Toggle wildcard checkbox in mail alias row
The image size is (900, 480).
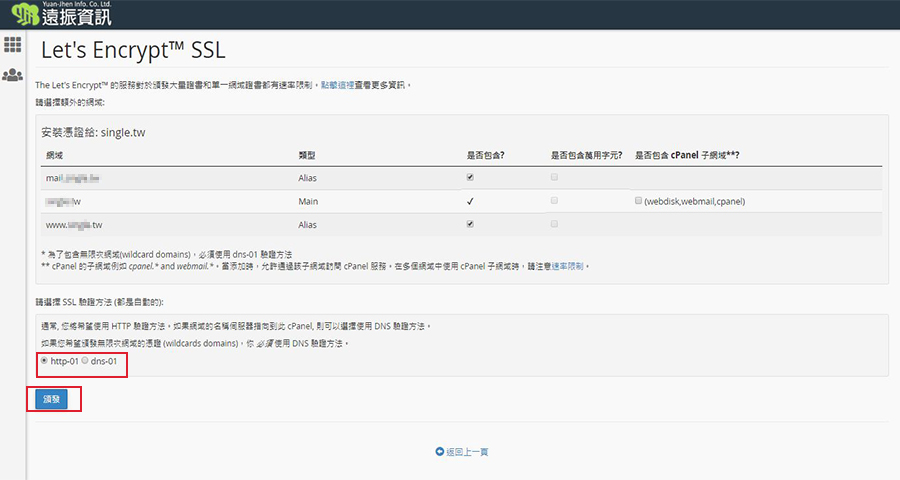(x=554, y=177)
